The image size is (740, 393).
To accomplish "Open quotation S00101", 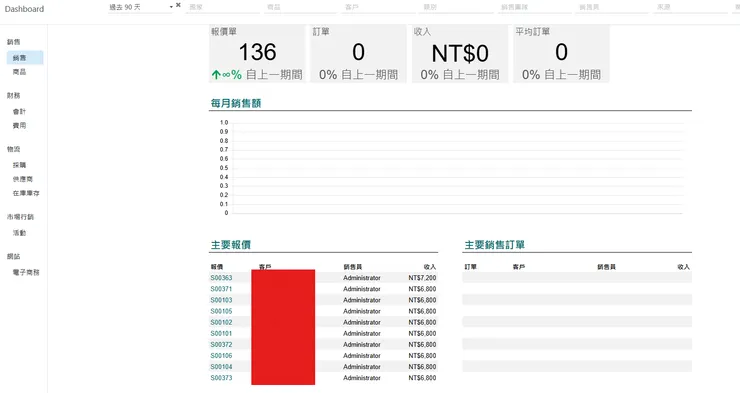I will tap(221, 334).
